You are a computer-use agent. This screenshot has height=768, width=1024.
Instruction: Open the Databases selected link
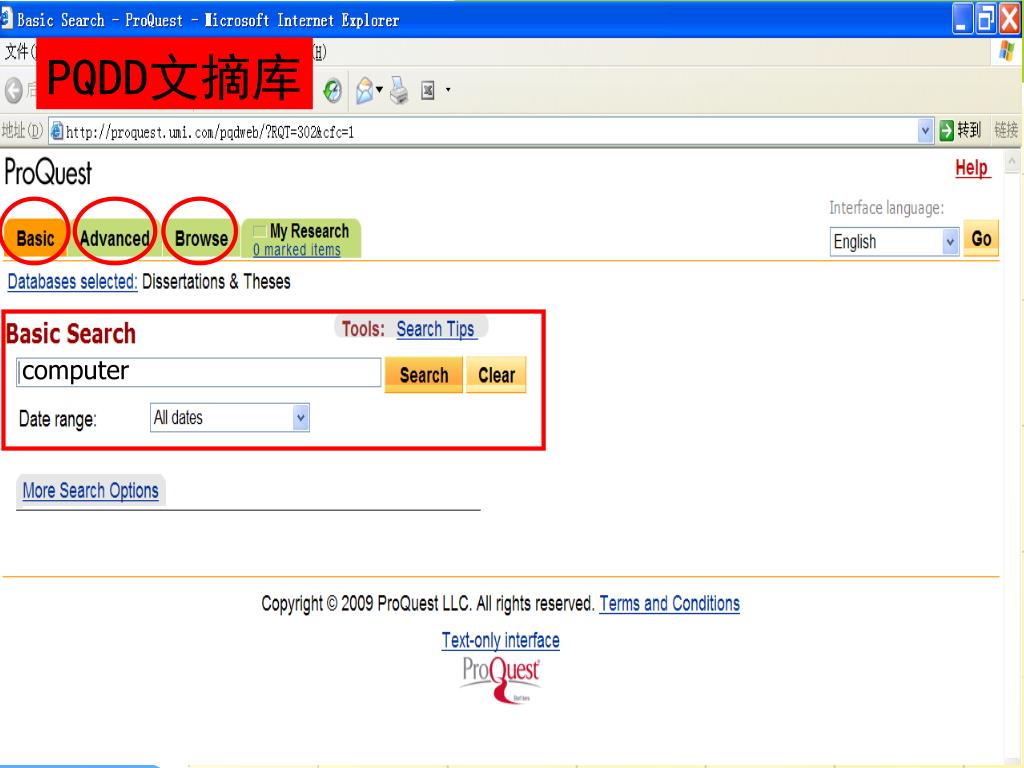point(72,281)
